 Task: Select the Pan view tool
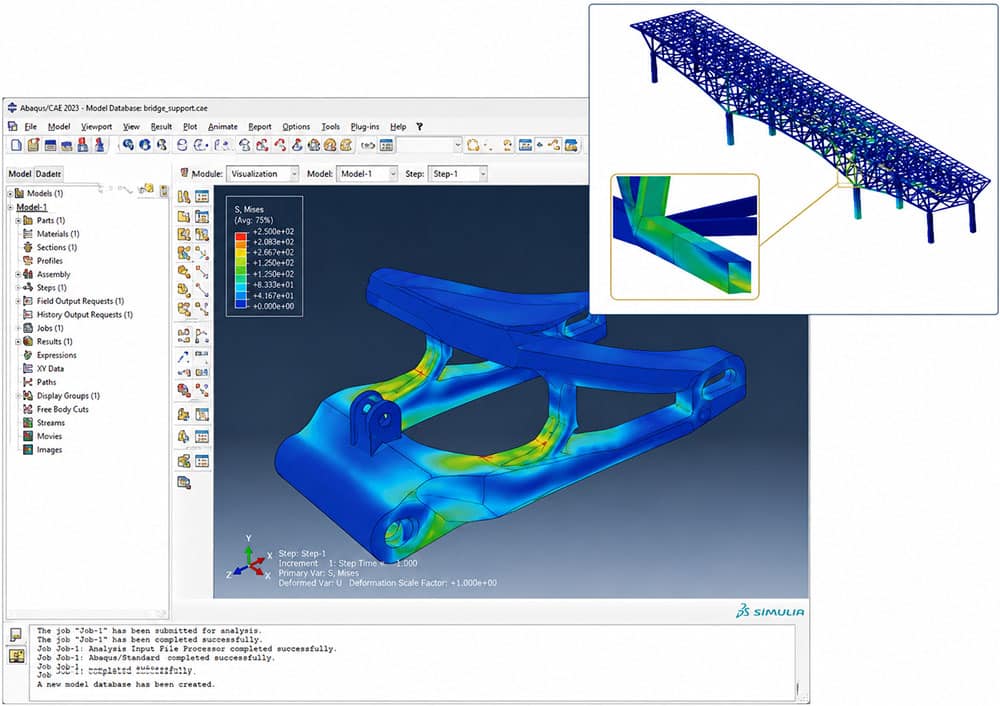tap(128, 145)
